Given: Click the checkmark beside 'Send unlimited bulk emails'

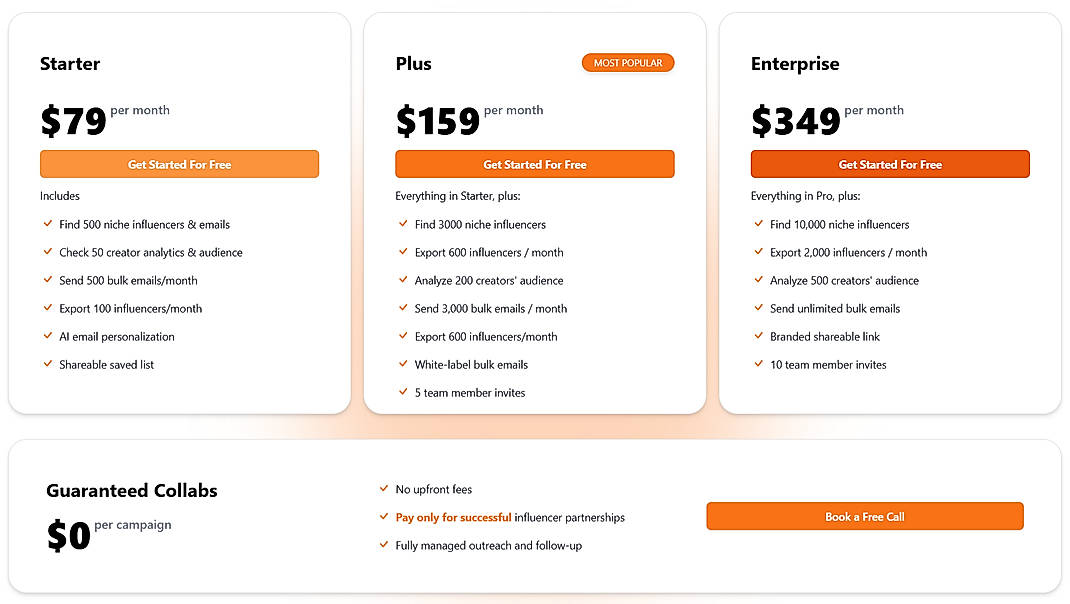Looking at the screenshot, I should coord(759,309).
